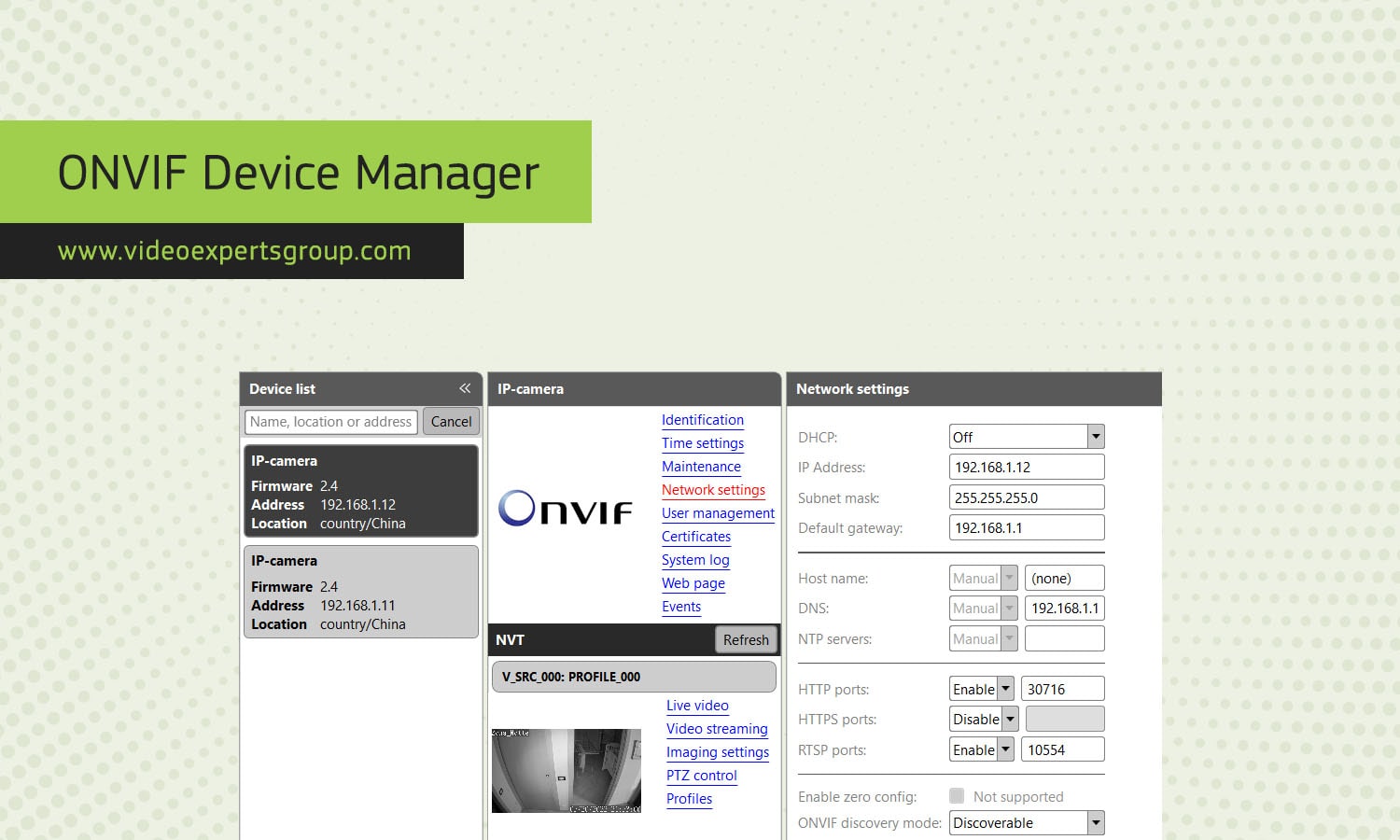The width and height of the screenshot is (1400, 840).
Task: Click the Refresh button in NVT bar
Action: (746, 640)
